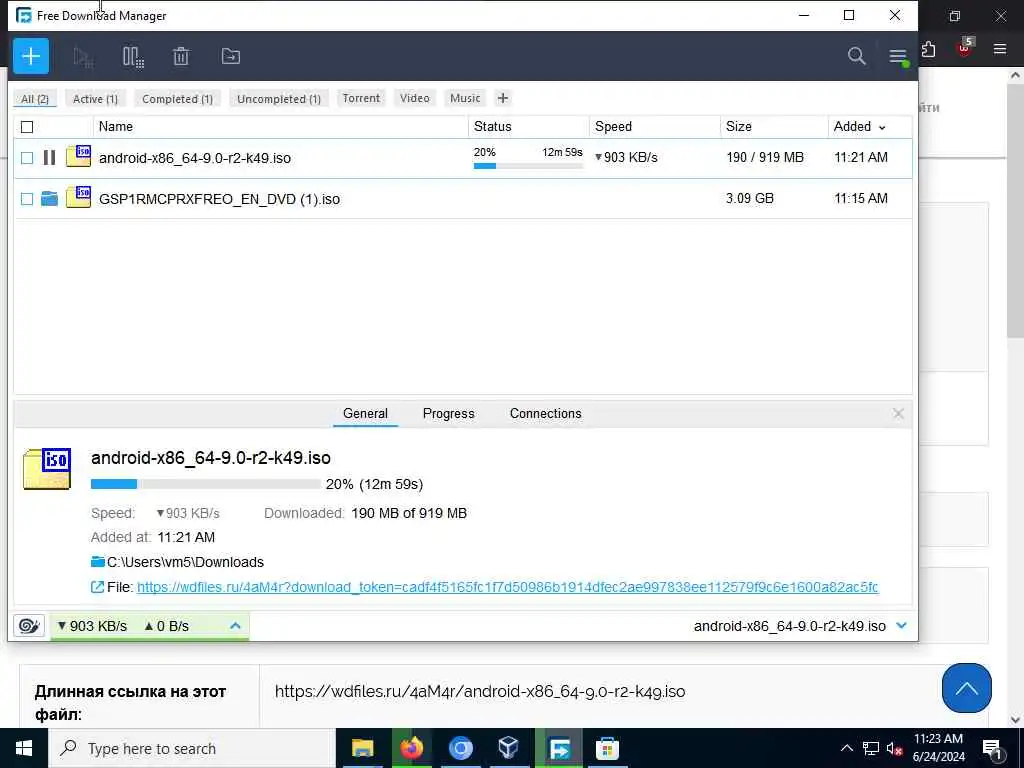Screen dimensions: 1024x768
Task: Click browser scroll-to-top round arrow button
Action: [x=967, y=688]
